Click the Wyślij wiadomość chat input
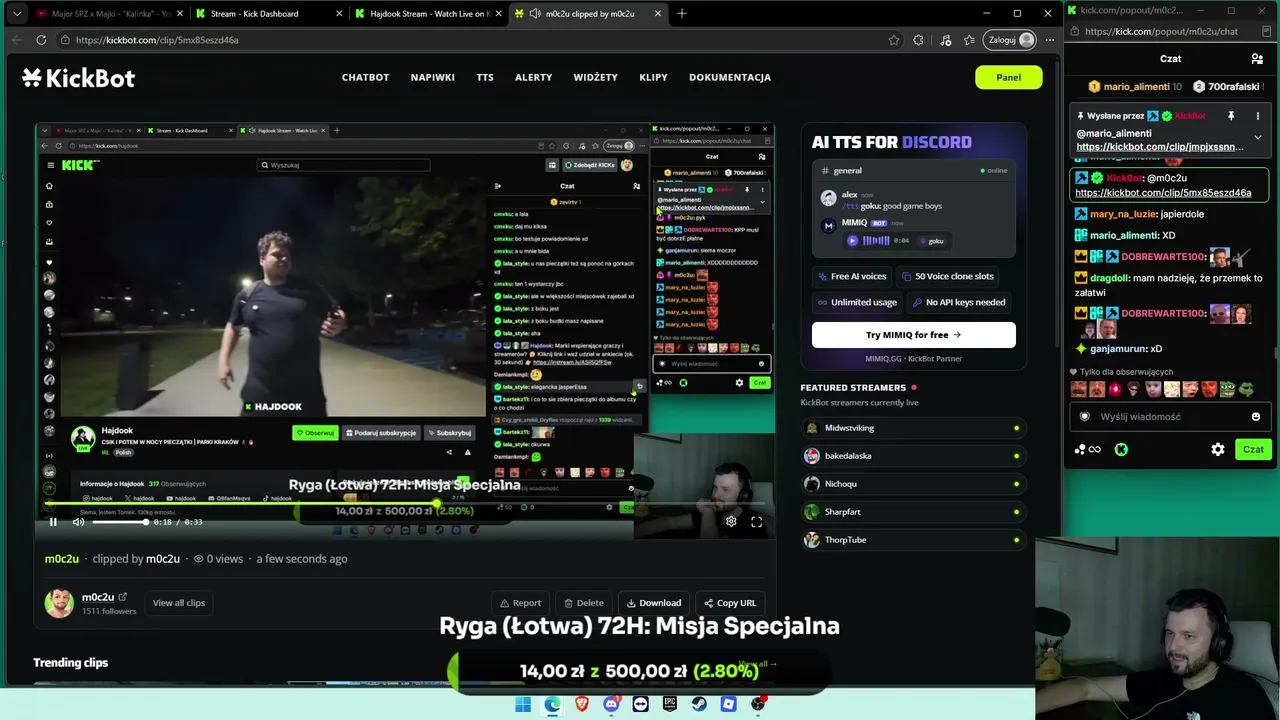The width and height of the screenshot is (1280, 720). pyautogui.click(x=1168, y=417)
